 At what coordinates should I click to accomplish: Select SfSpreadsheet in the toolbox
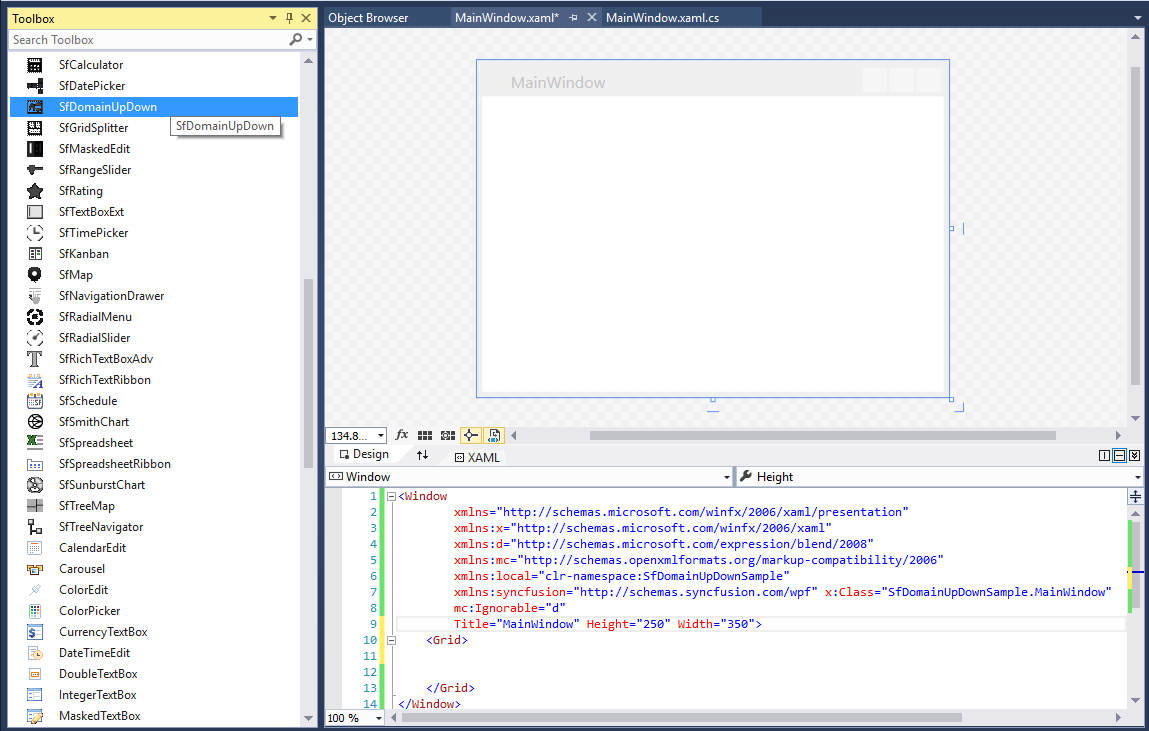[x=95, y=443]
